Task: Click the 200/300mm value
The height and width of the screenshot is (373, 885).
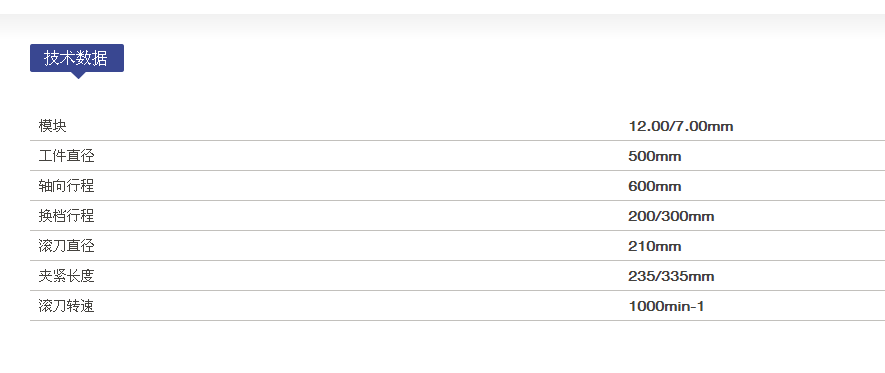Action: click(671, 216)
